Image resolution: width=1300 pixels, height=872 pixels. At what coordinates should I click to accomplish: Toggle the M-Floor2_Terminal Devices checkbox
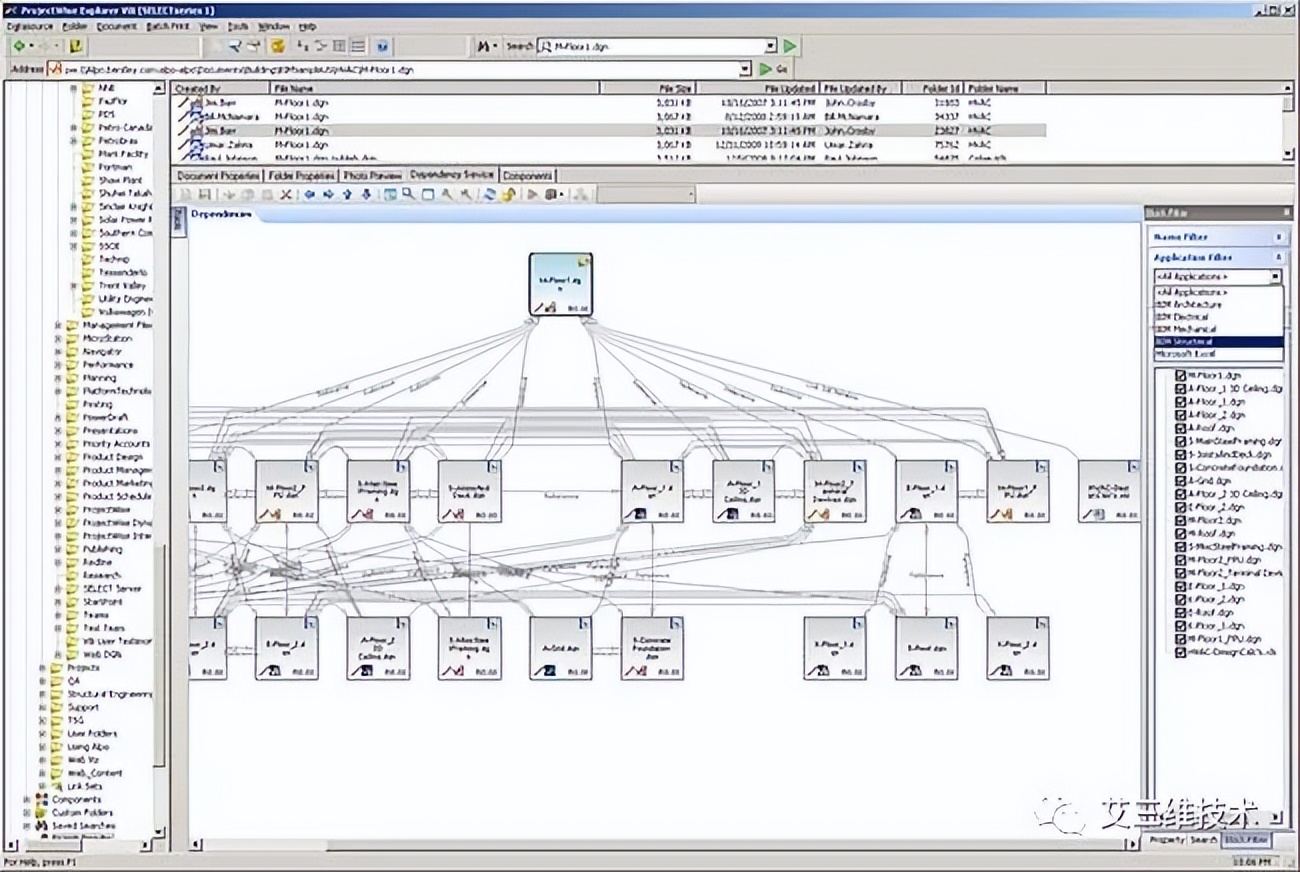[1181, 573]
